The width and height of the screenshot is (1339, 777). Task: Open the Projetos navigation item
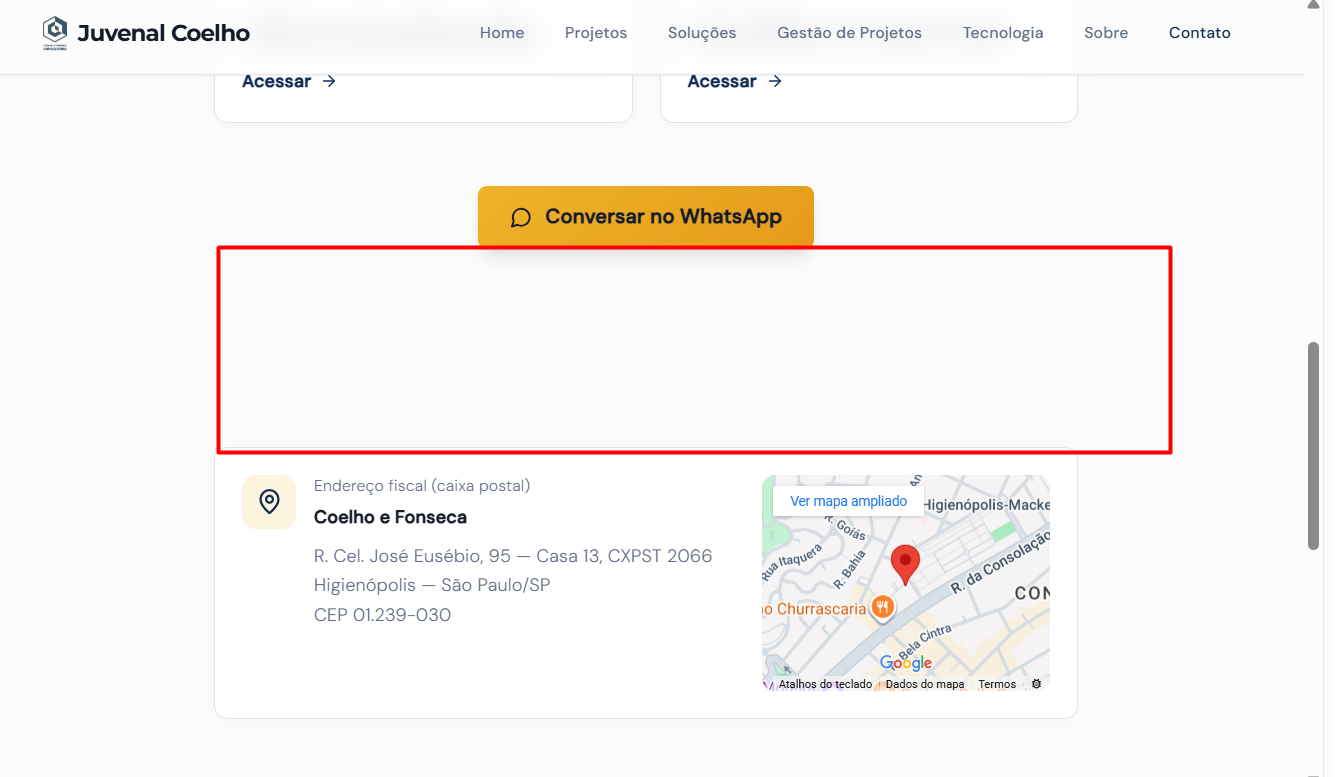(x=596, y=33)
